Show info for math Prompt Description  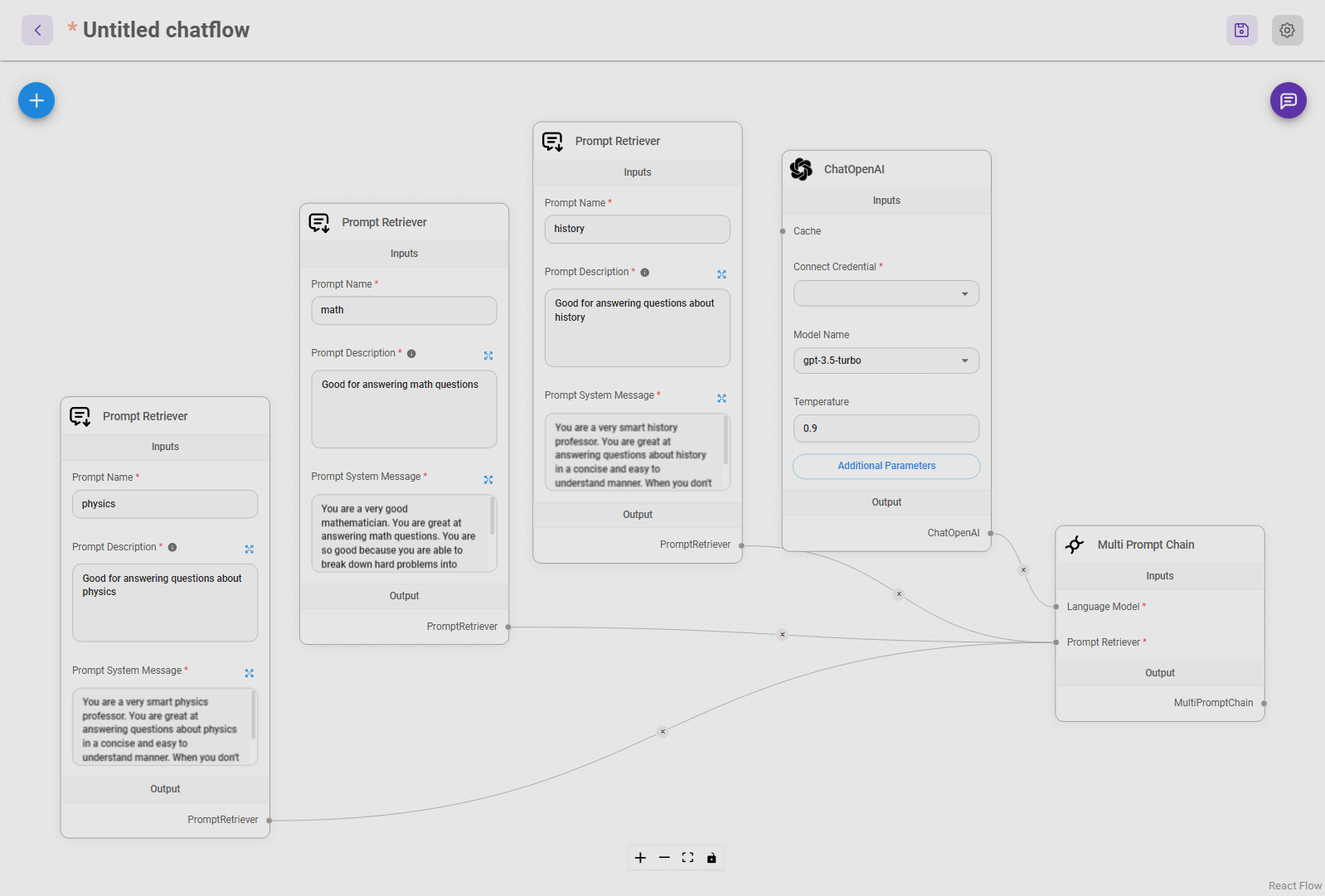411,354
